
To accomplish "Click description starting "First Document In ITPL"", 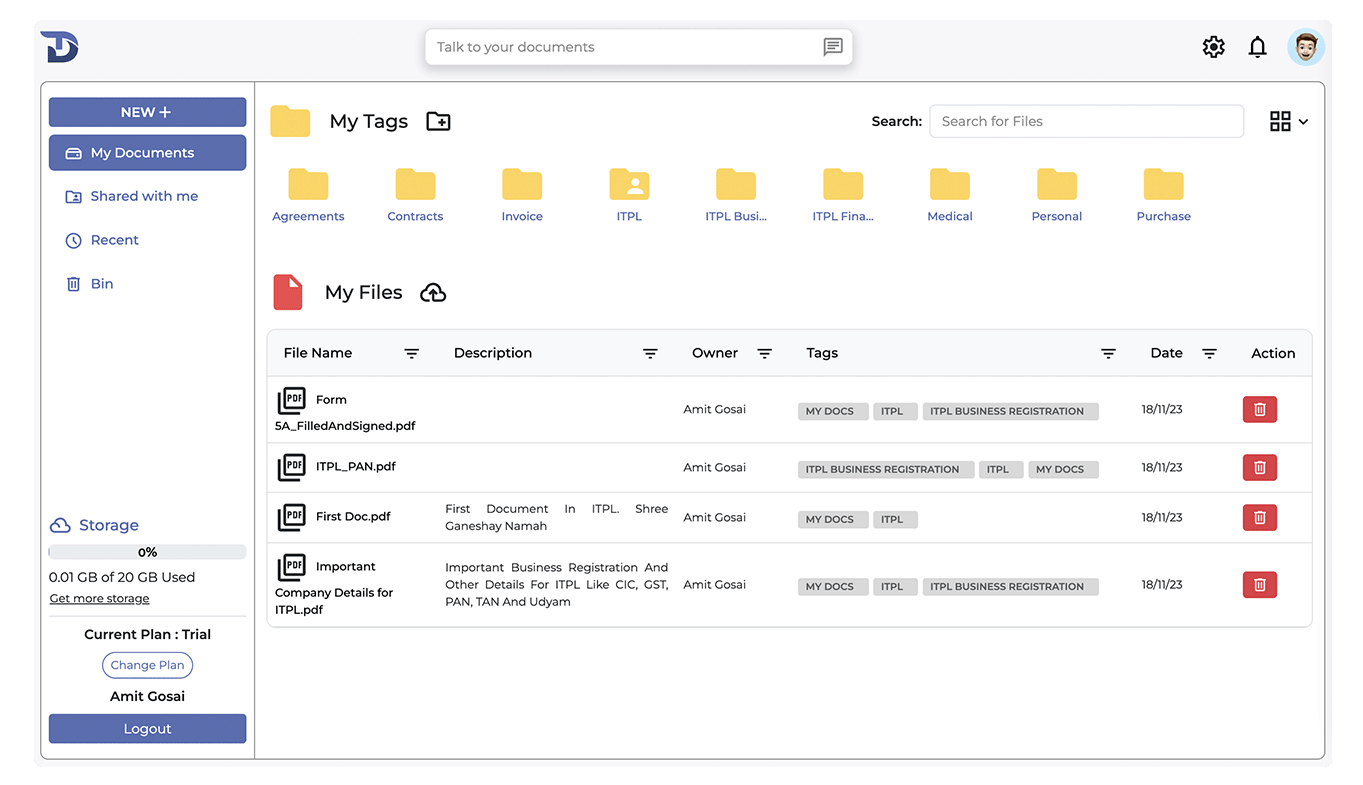I will point(556,517).
